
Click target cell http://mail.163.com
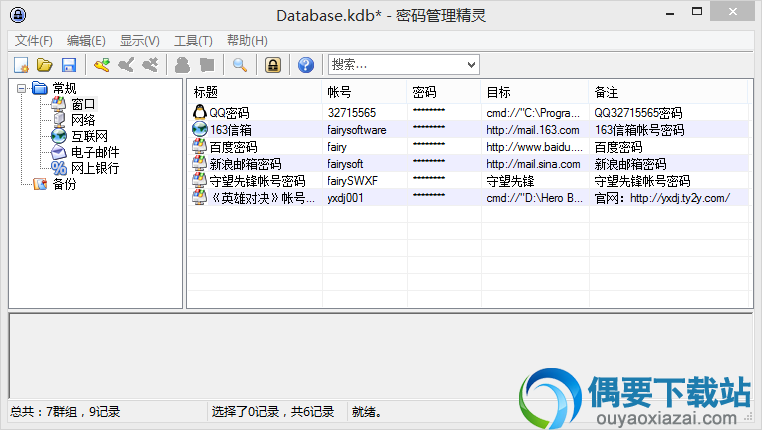coord(533,130)
